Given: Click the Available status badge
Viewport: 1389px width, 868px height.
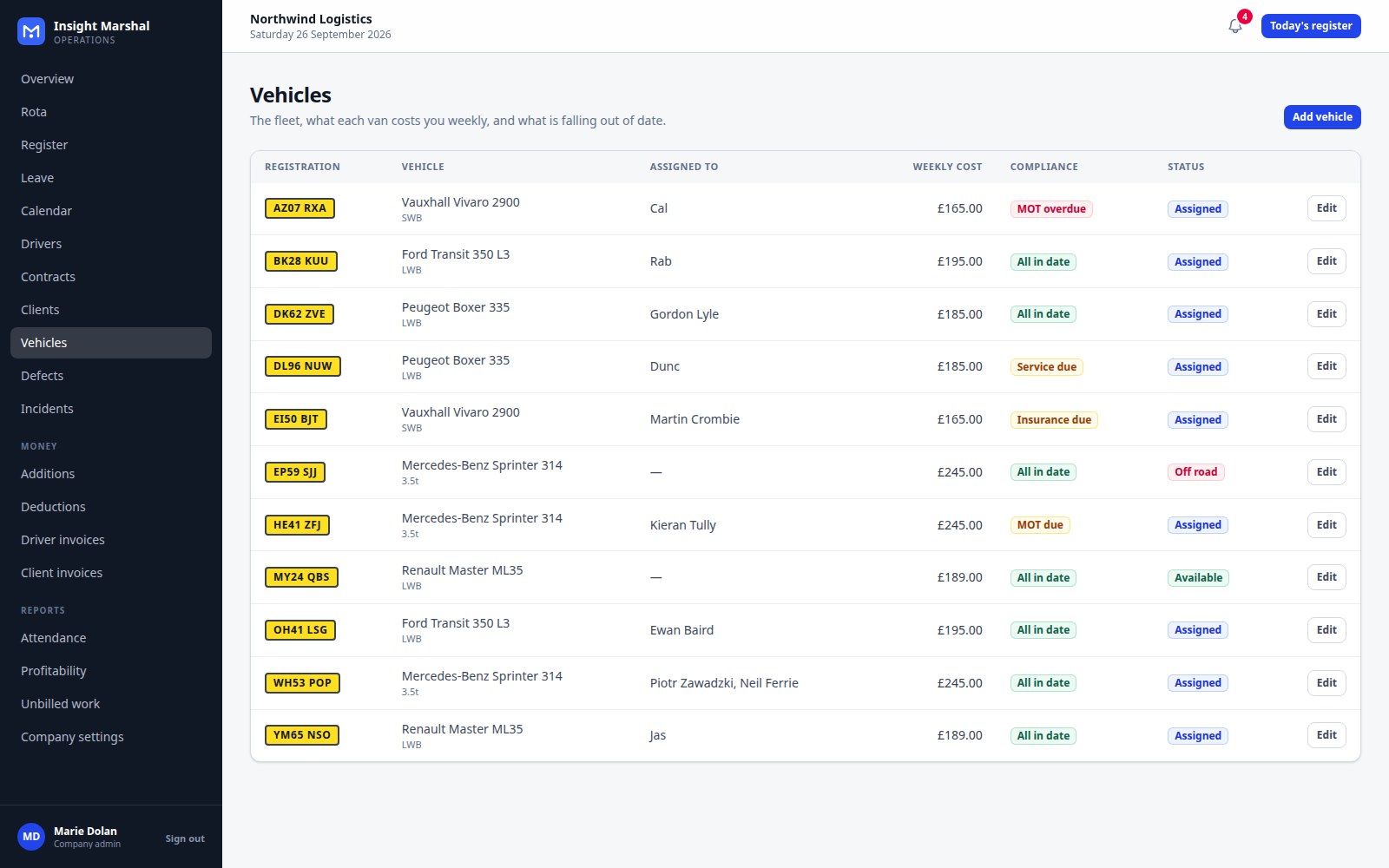Looking at the screenshot, I should pyautogui.click(x=1198, y=578).
